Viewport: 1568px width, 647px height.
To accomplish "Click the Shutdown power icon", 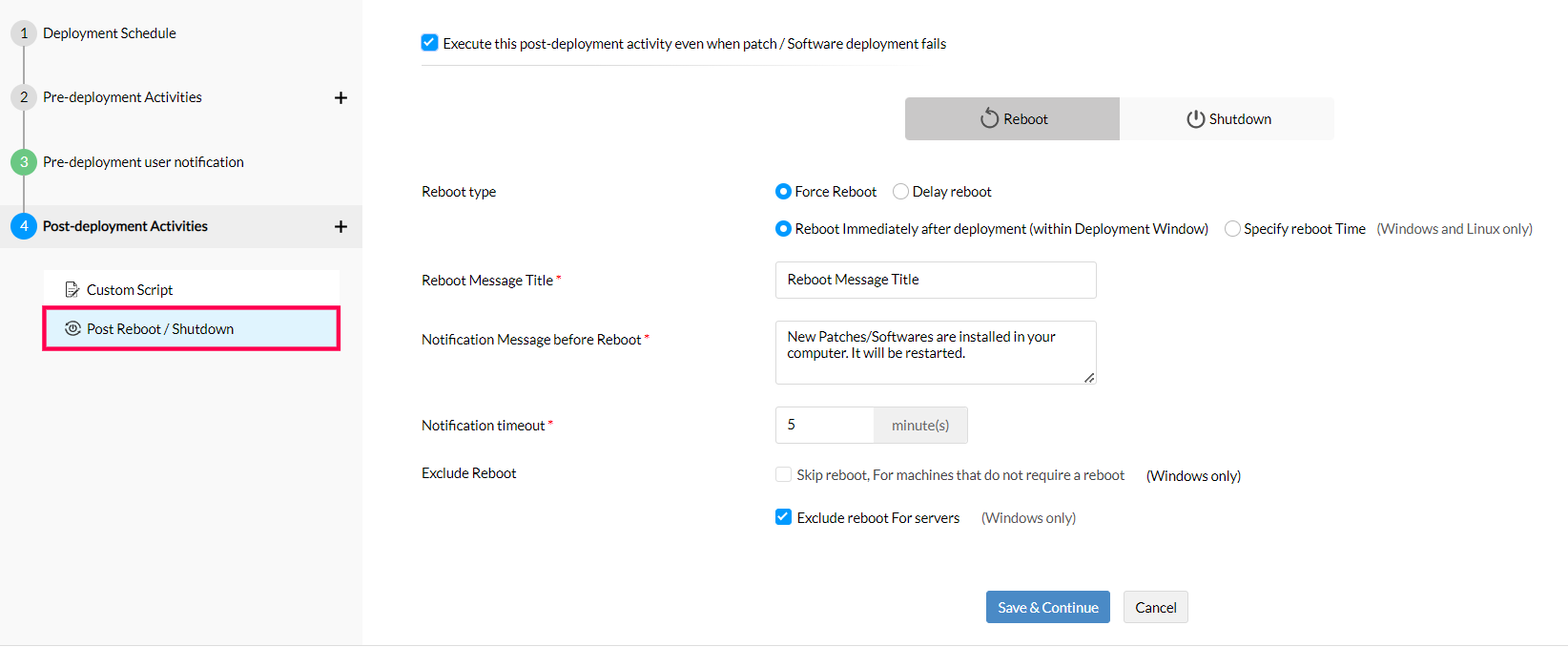I will point(1195,119).
